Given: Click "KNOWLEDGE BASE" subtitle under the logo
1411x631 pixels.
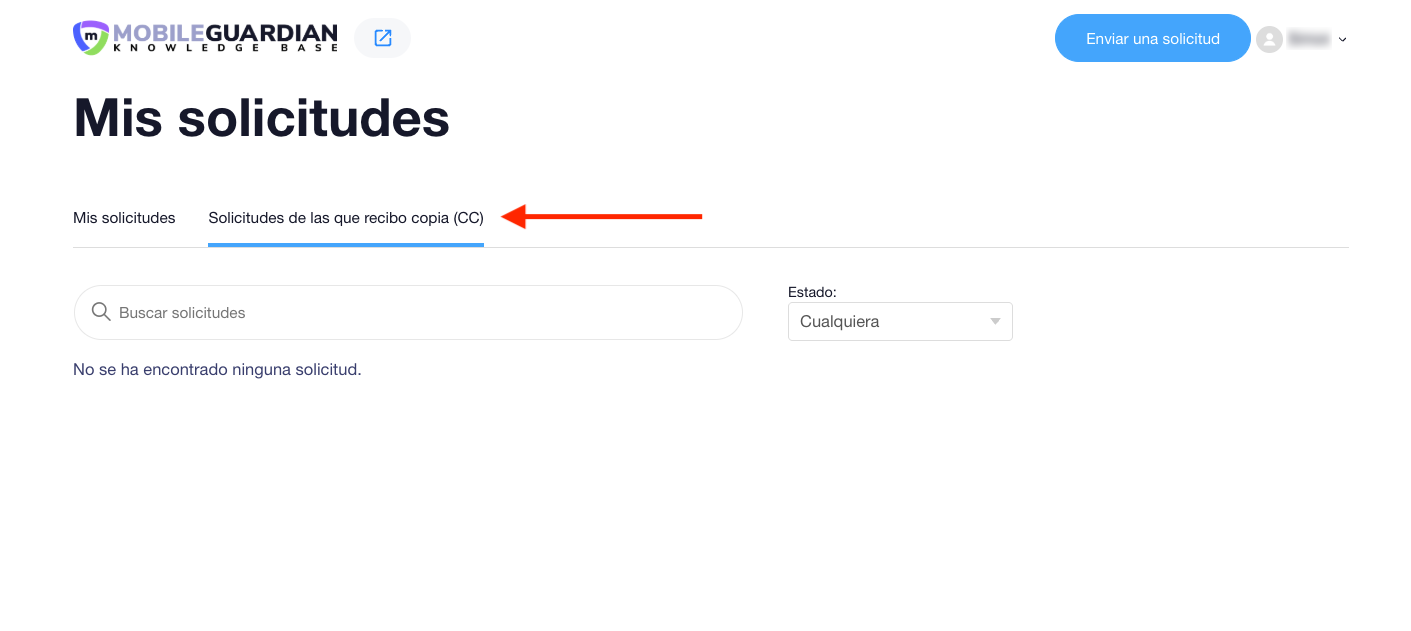Looking at the screenshot, I should [x=225, y=47].
